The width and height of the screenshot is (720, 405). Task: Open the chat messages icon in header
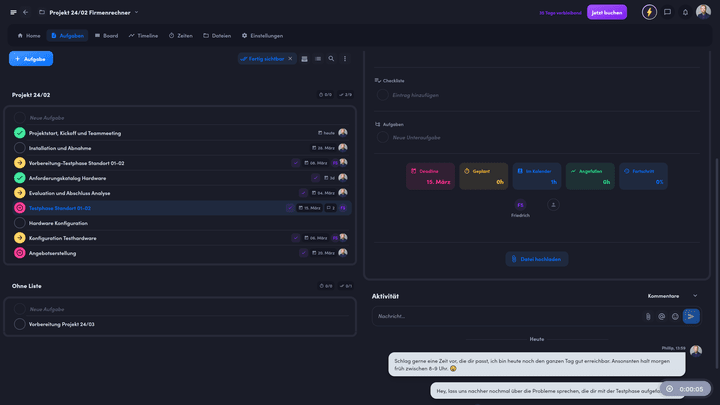pos(668,12)
